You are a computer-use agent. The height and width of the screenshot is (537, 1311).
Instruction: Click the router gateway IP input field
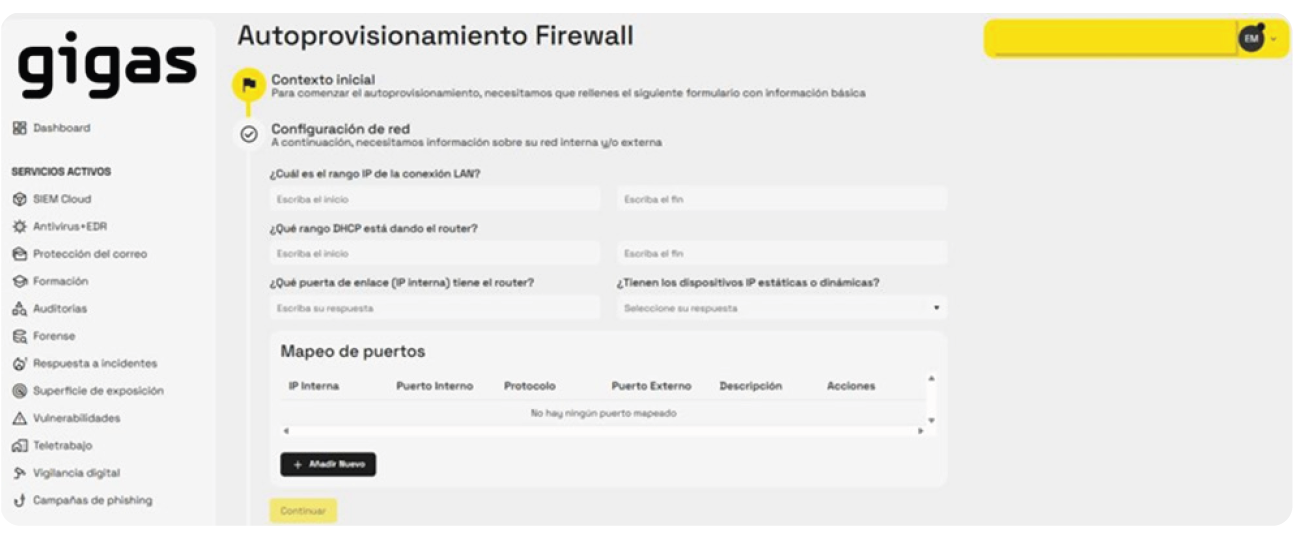(x=435, y=308)
